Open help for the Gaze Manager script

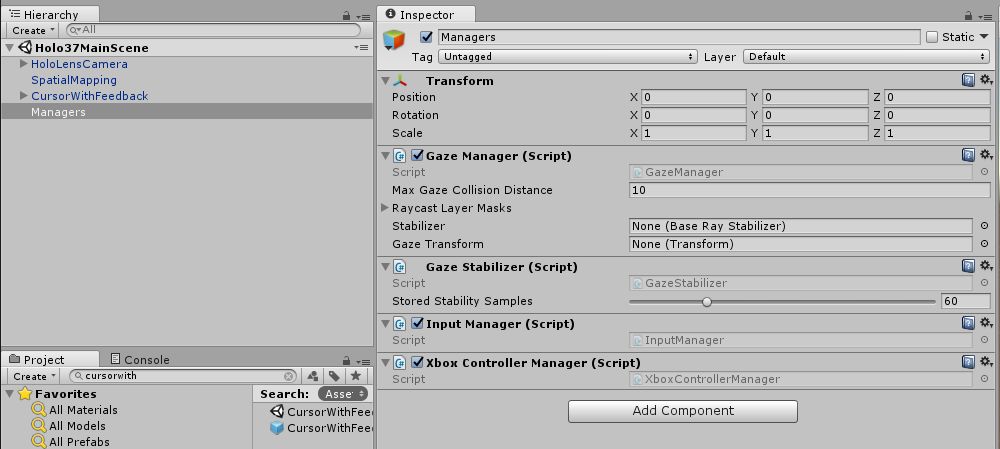(968, 155)
